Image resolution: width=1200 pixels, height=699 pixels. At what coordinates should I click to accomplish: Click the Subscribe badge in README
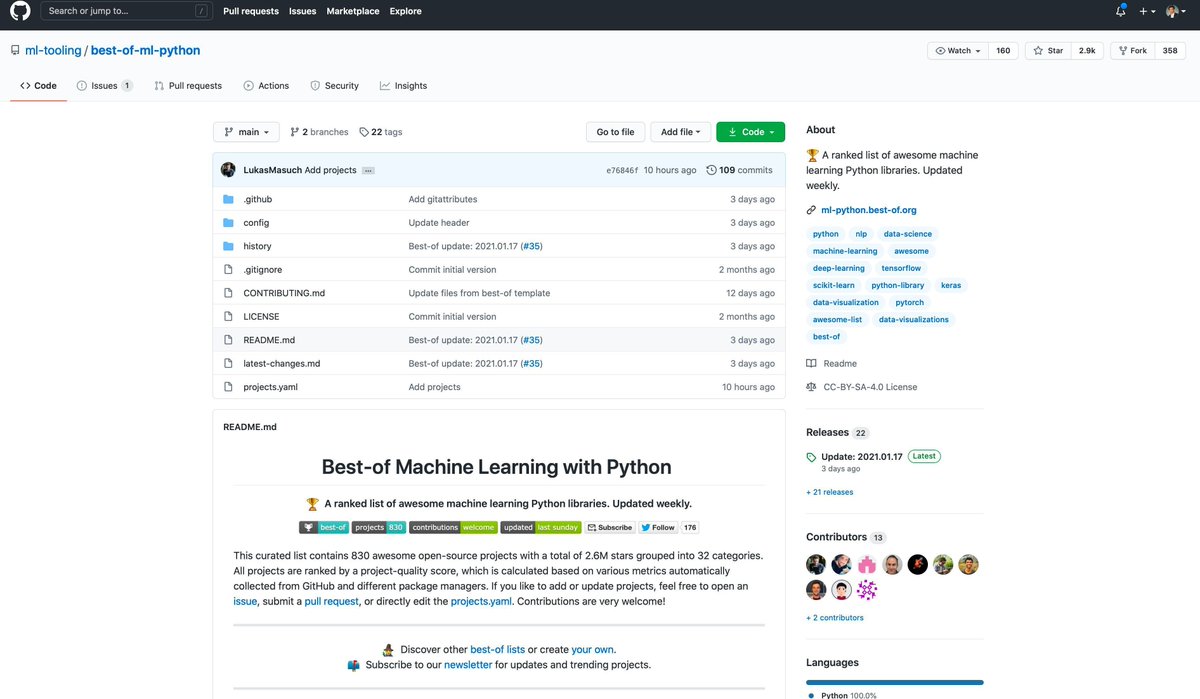609,527
